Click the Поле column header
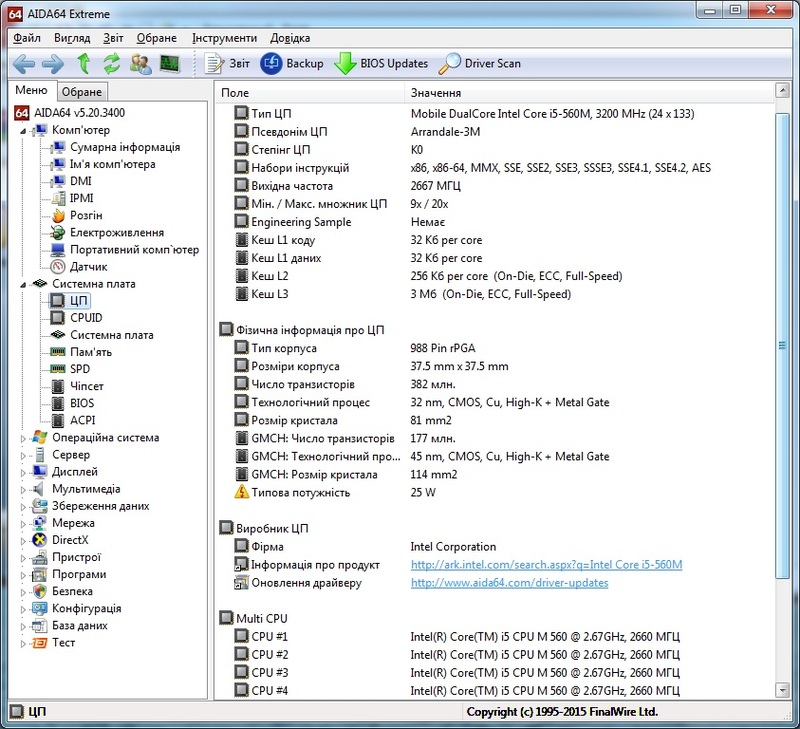This screenshot has height=729, width=800. 309,93
